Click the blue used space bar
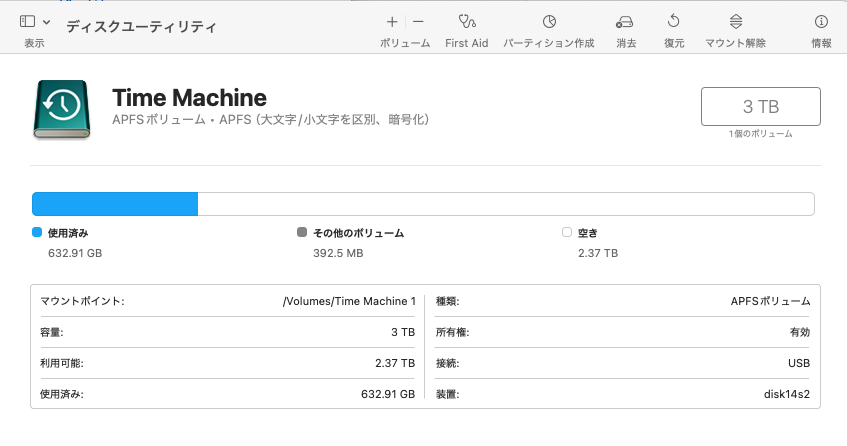 click(x=115, y=204)
